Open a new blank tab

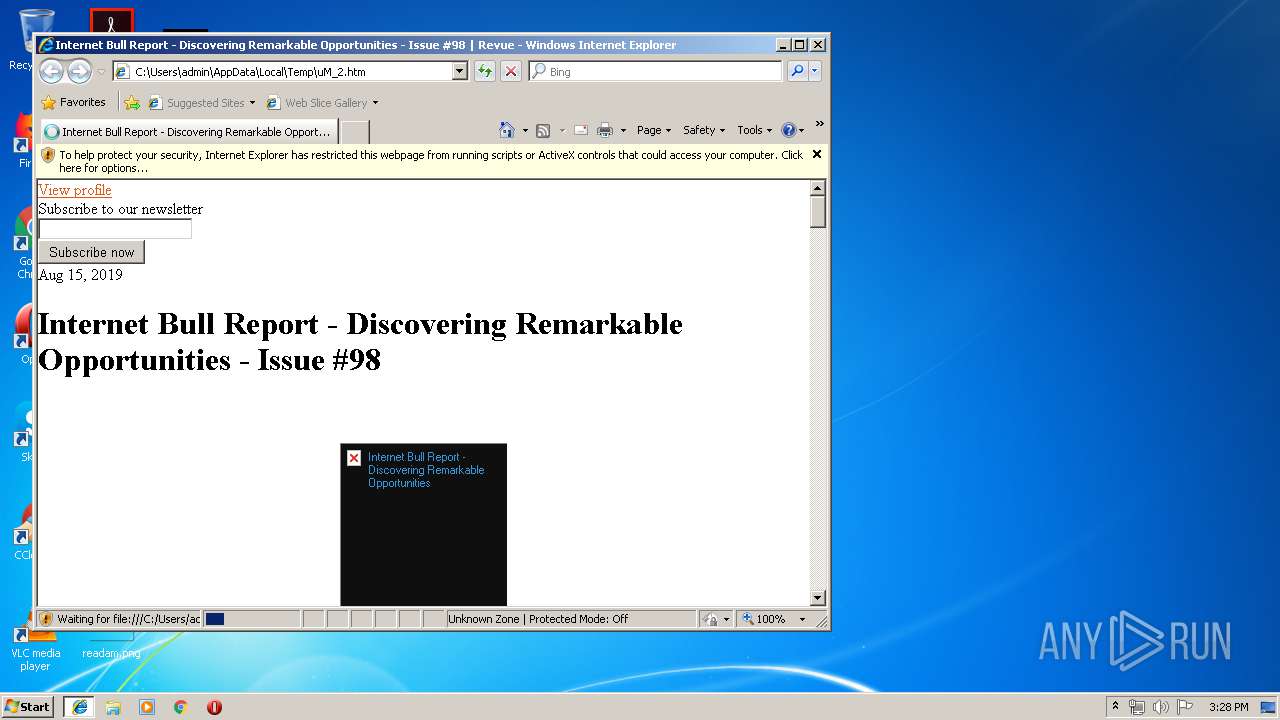[x=355, y=131]
